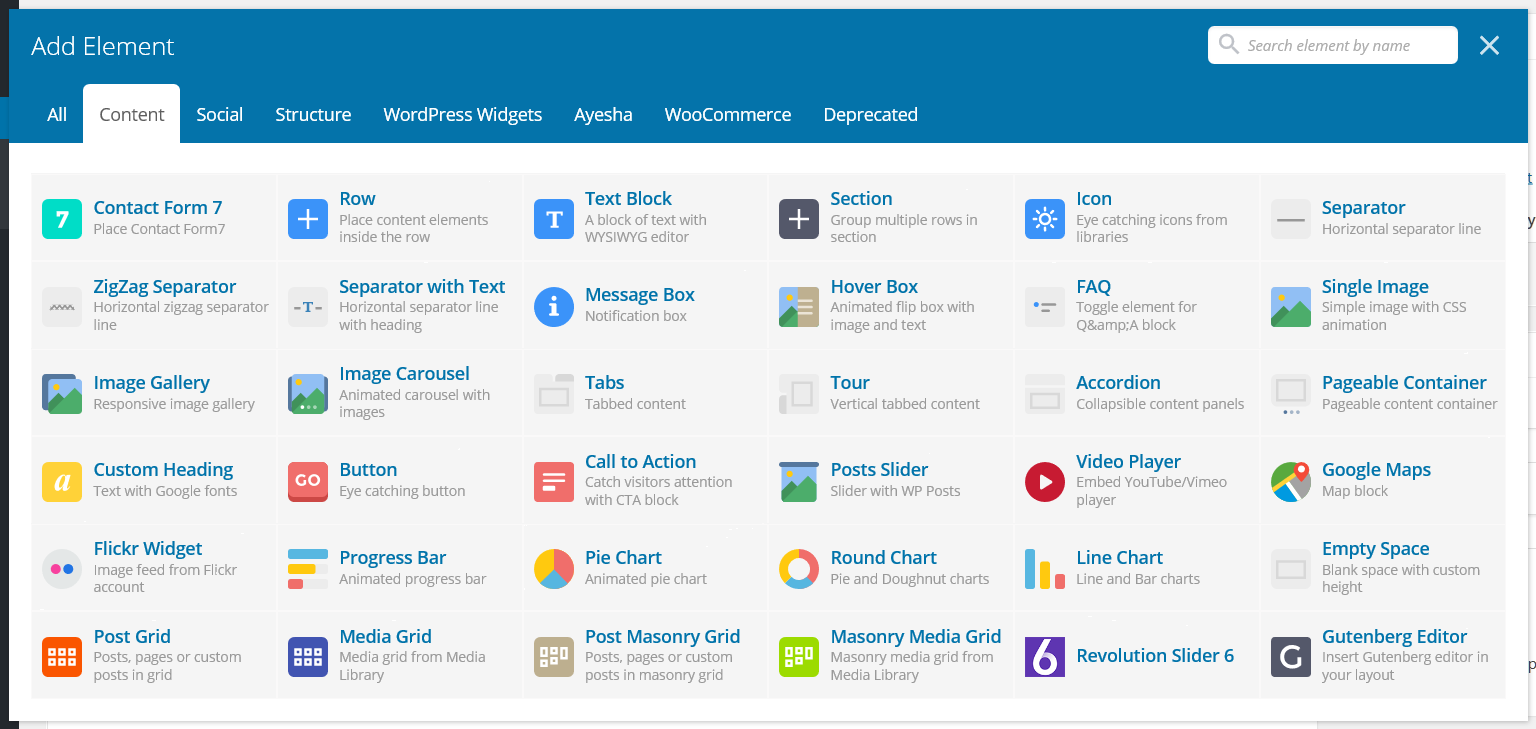The height and width of the screenshot is (729, 1536).
Task: Insert Revolution Slider 6 icon
Action: 1044,656
